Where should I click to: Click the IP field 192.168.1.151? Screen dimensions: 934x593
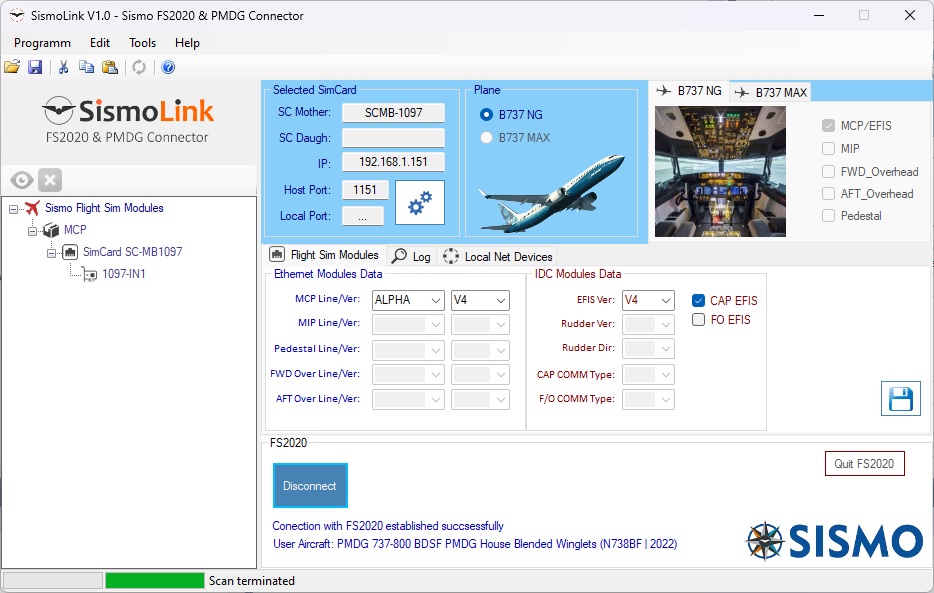point(393,162)
